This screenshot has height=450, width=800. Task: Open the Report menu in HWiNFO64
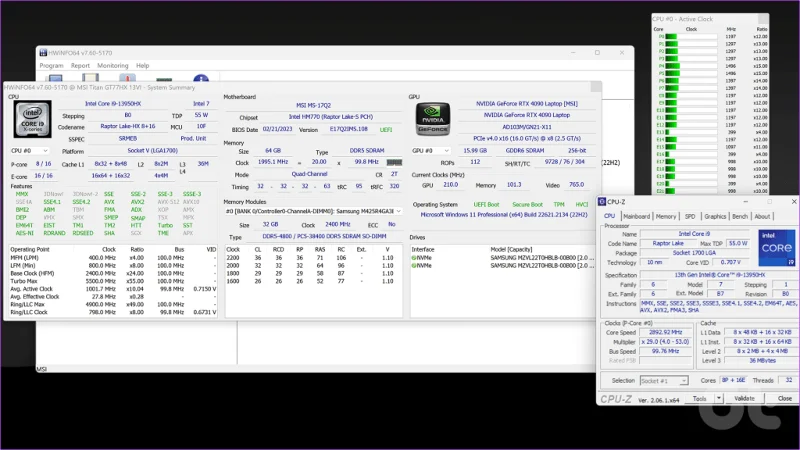pyautogui.click(x=80, y=65)
